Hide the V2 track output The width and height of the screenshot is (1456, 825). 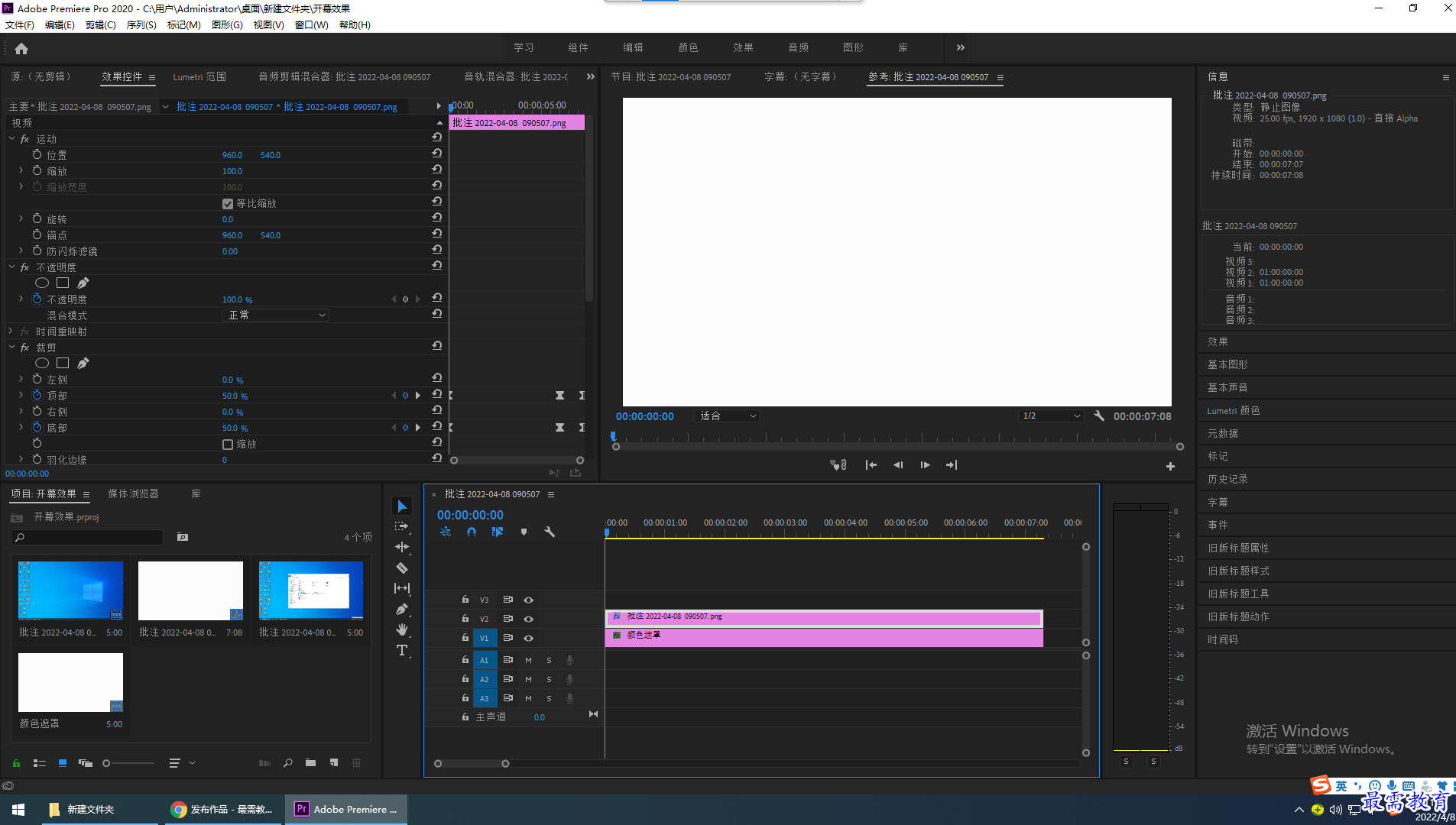528,619
